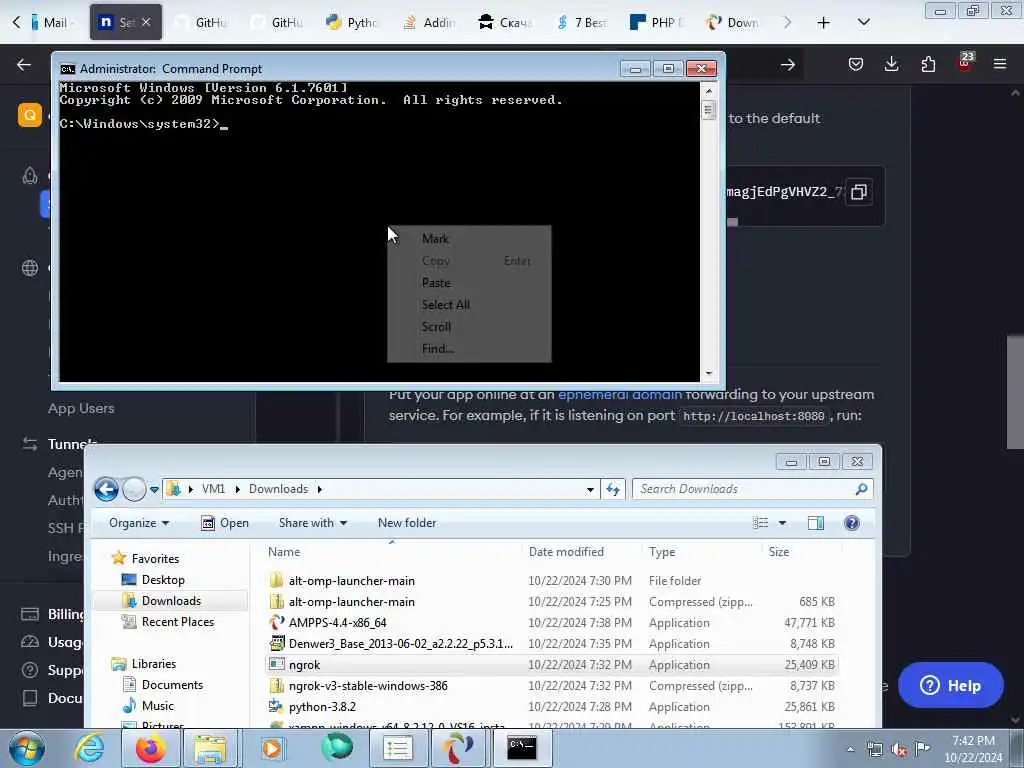1024x768 pixels.
Task: Click Command Prompt scrollbar up arrow
Action: pos(709,89)
